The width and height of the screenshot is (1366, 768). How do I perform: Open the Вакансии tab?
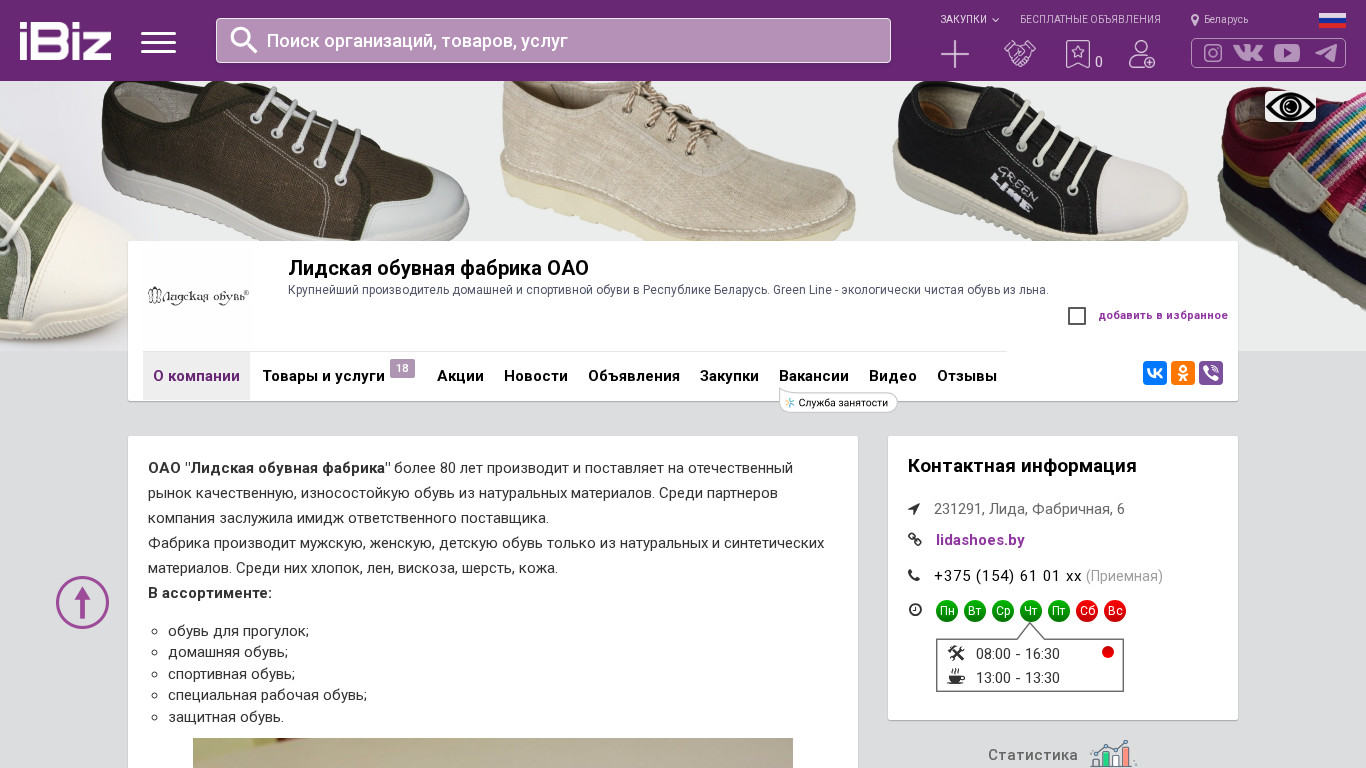(814, 376)
